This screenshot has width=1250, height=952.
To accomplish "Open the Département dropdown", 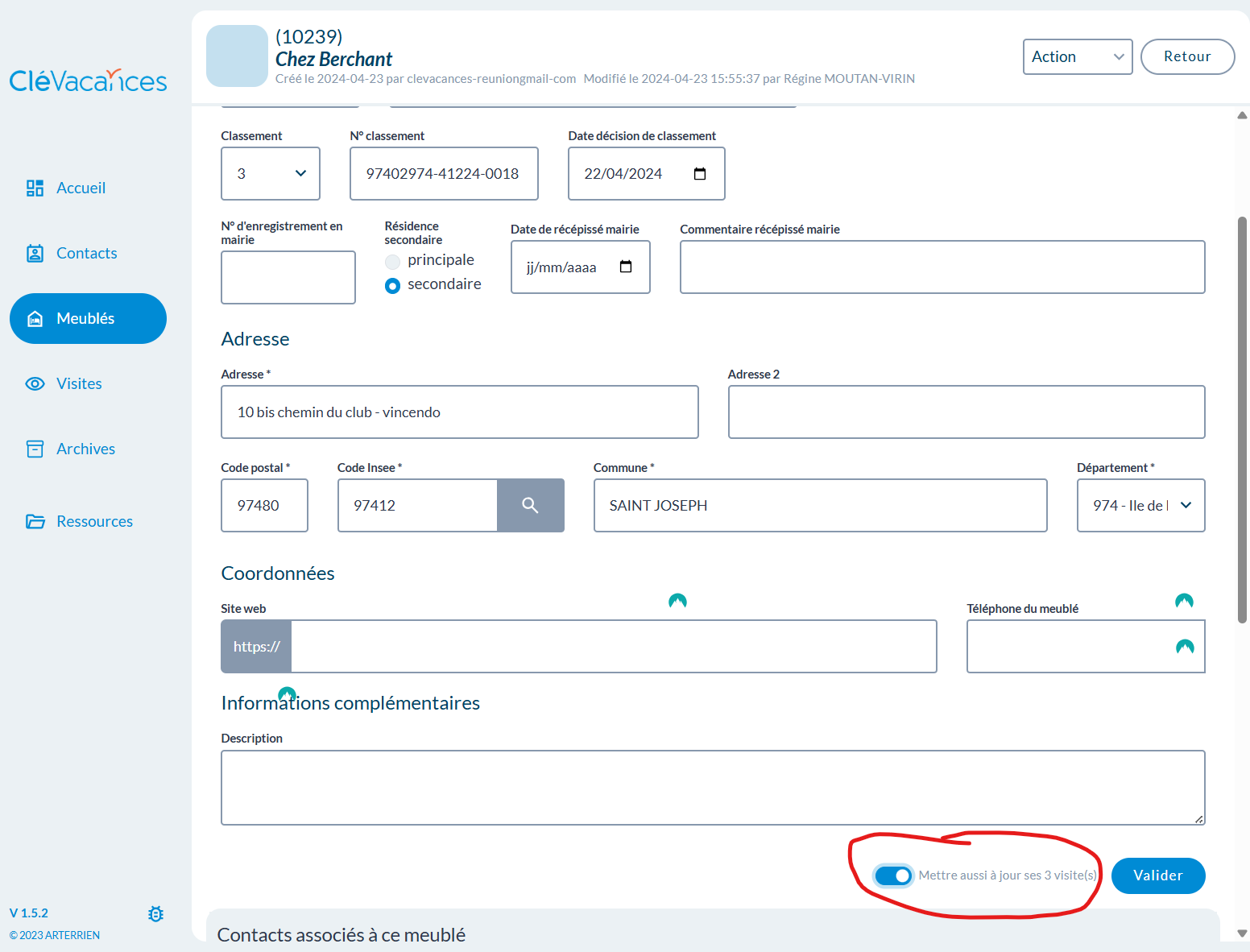I will pos(1140,505).
